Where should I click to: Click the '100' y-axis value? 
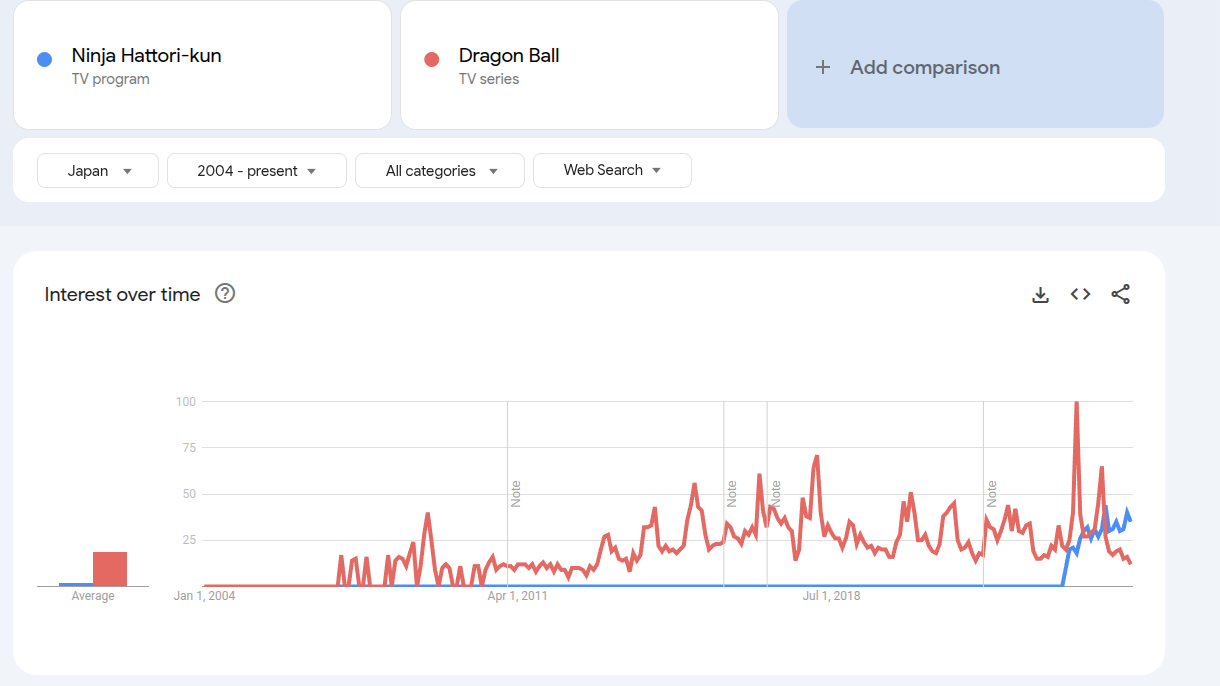[186, 402]
